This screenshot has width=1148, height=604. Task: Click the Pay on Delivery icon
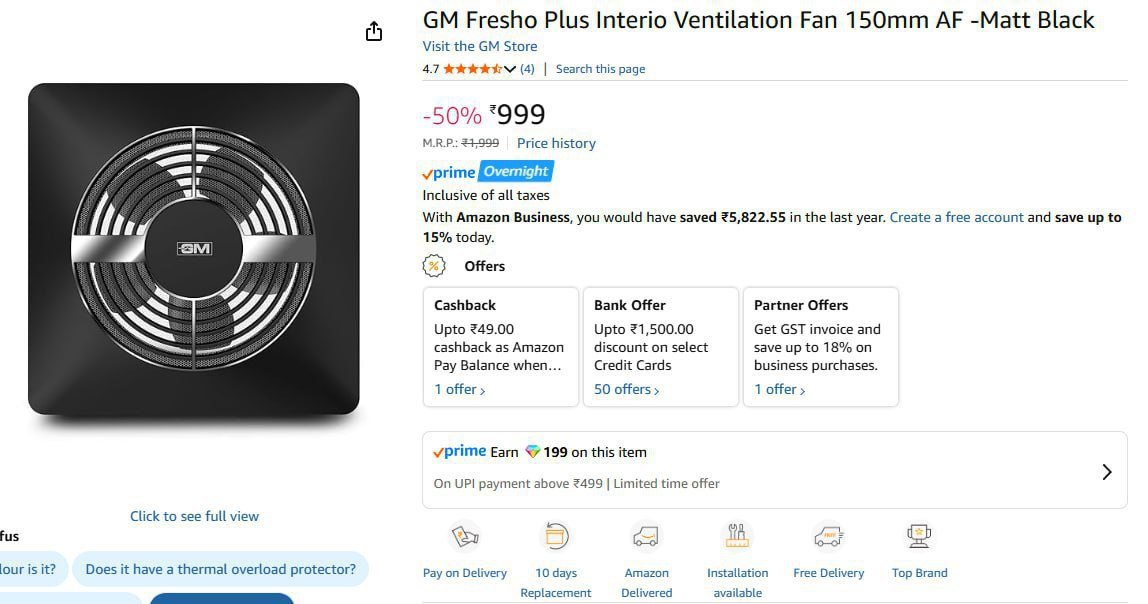[x=465, y=537]
